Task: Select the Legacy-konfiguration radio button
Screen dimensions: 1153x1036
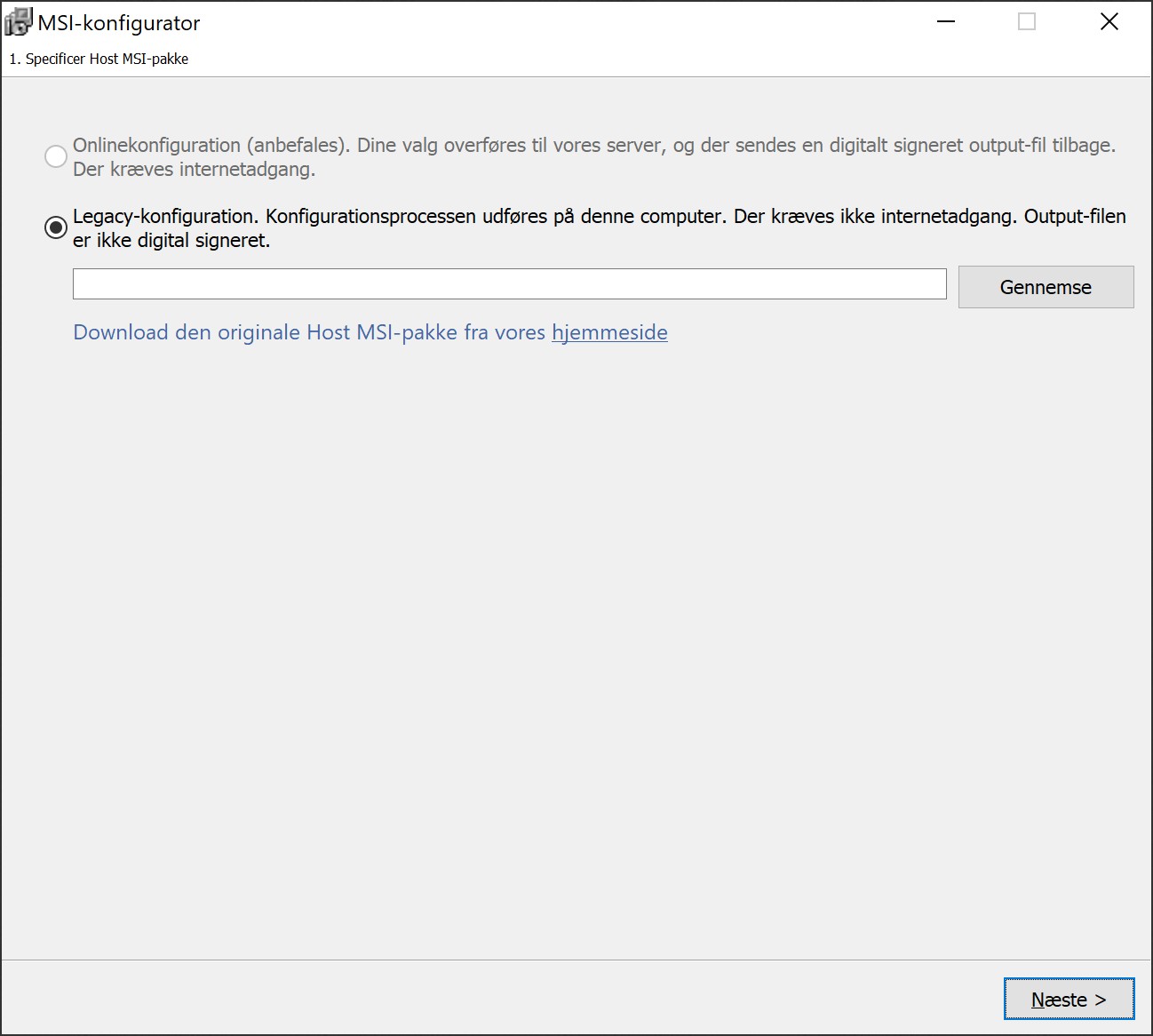Action: tap(56, 227)
